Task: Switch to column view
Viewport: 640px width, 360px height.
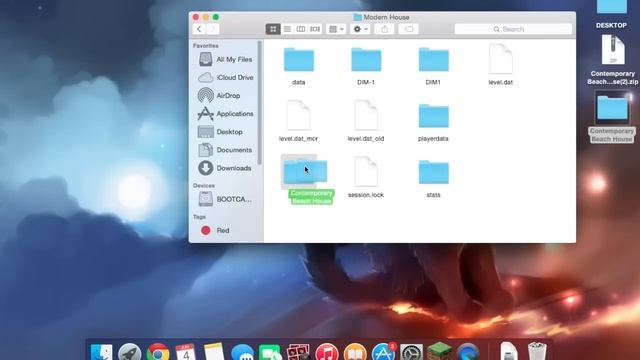Action: [x=301, y=29]
